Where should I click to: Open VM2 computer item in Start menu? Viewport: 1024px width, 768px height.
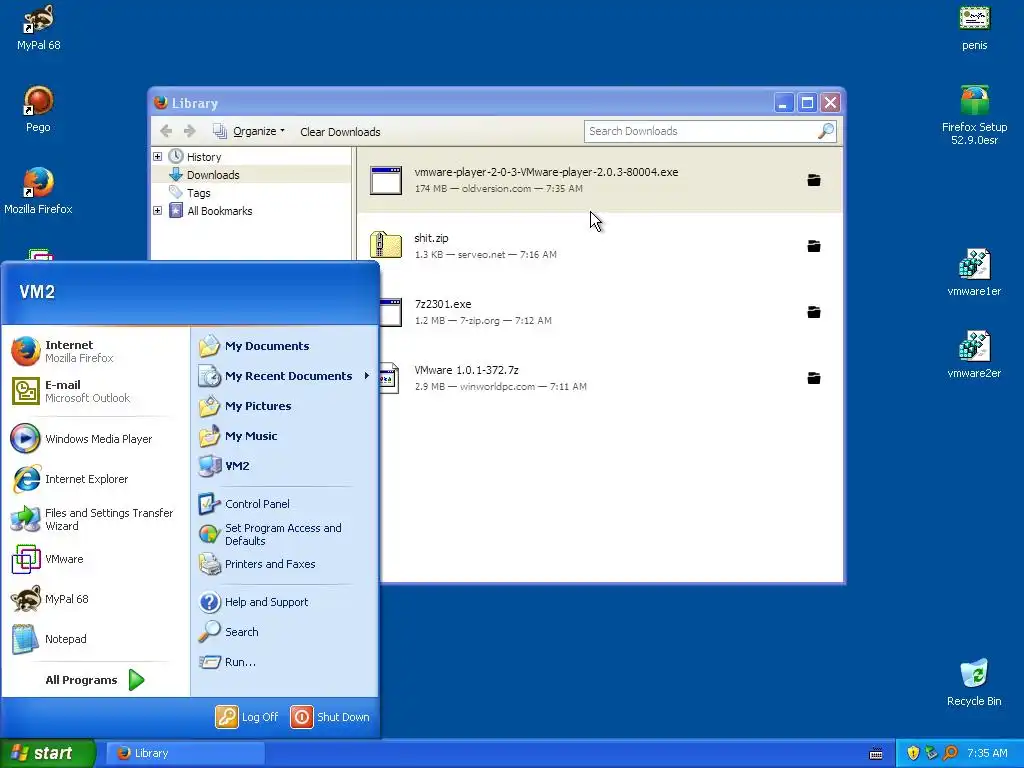pos(284,466)
